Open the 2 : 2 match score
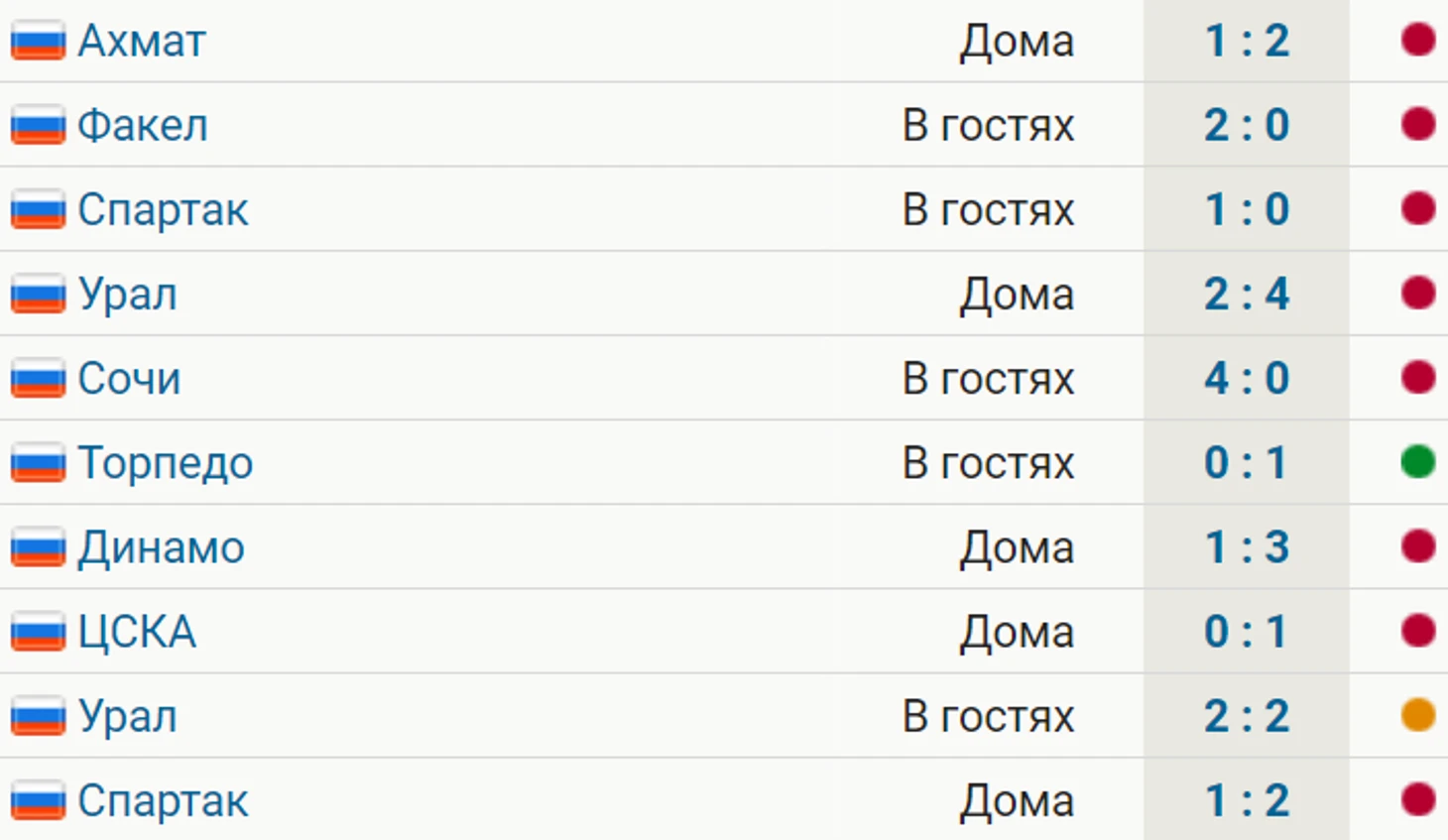 pos(1247,715)
